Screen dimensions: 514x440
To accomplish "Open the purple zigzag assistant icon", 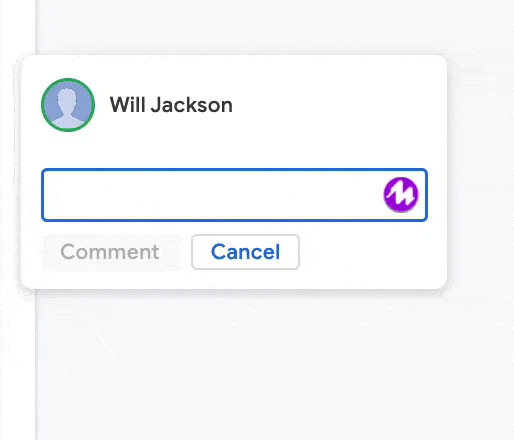I will click(401, 195).
